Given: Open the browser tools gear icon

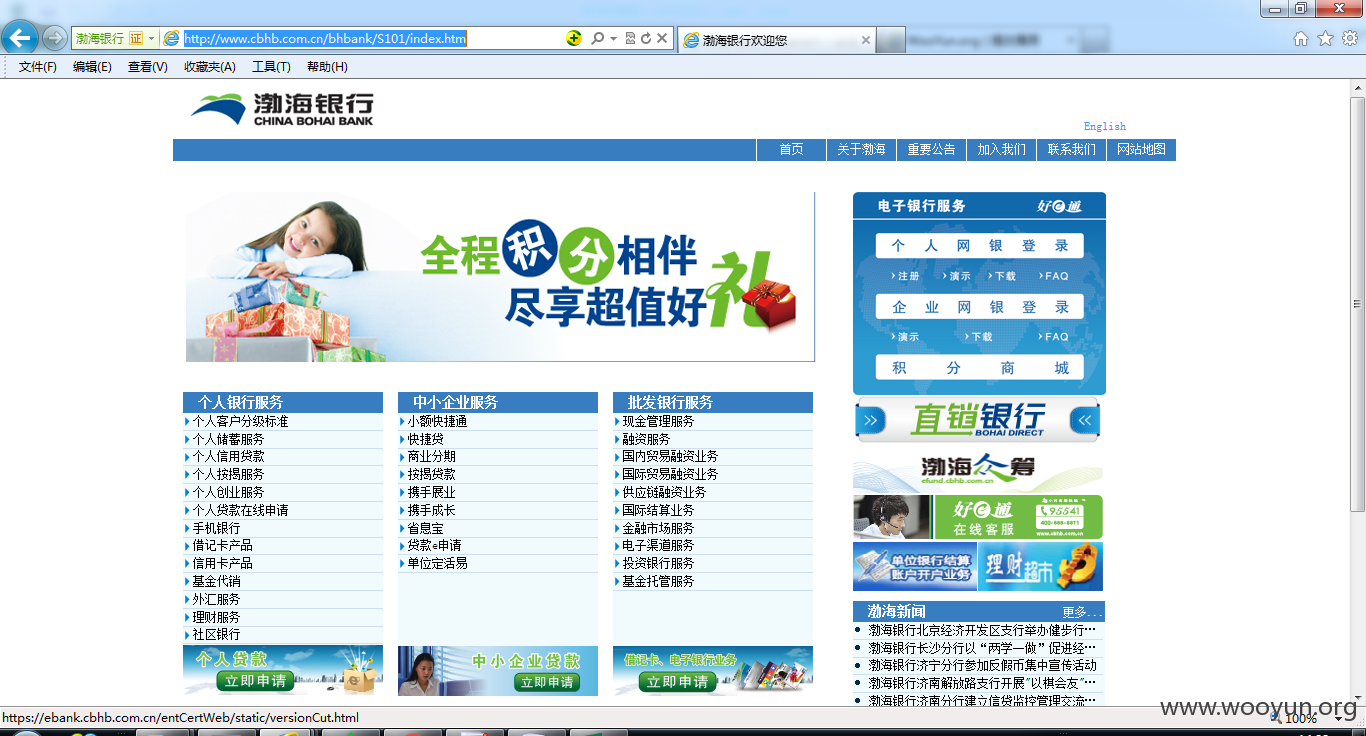Looking at the screenshot, I should pyautogui.click(x=1349, y=38).
